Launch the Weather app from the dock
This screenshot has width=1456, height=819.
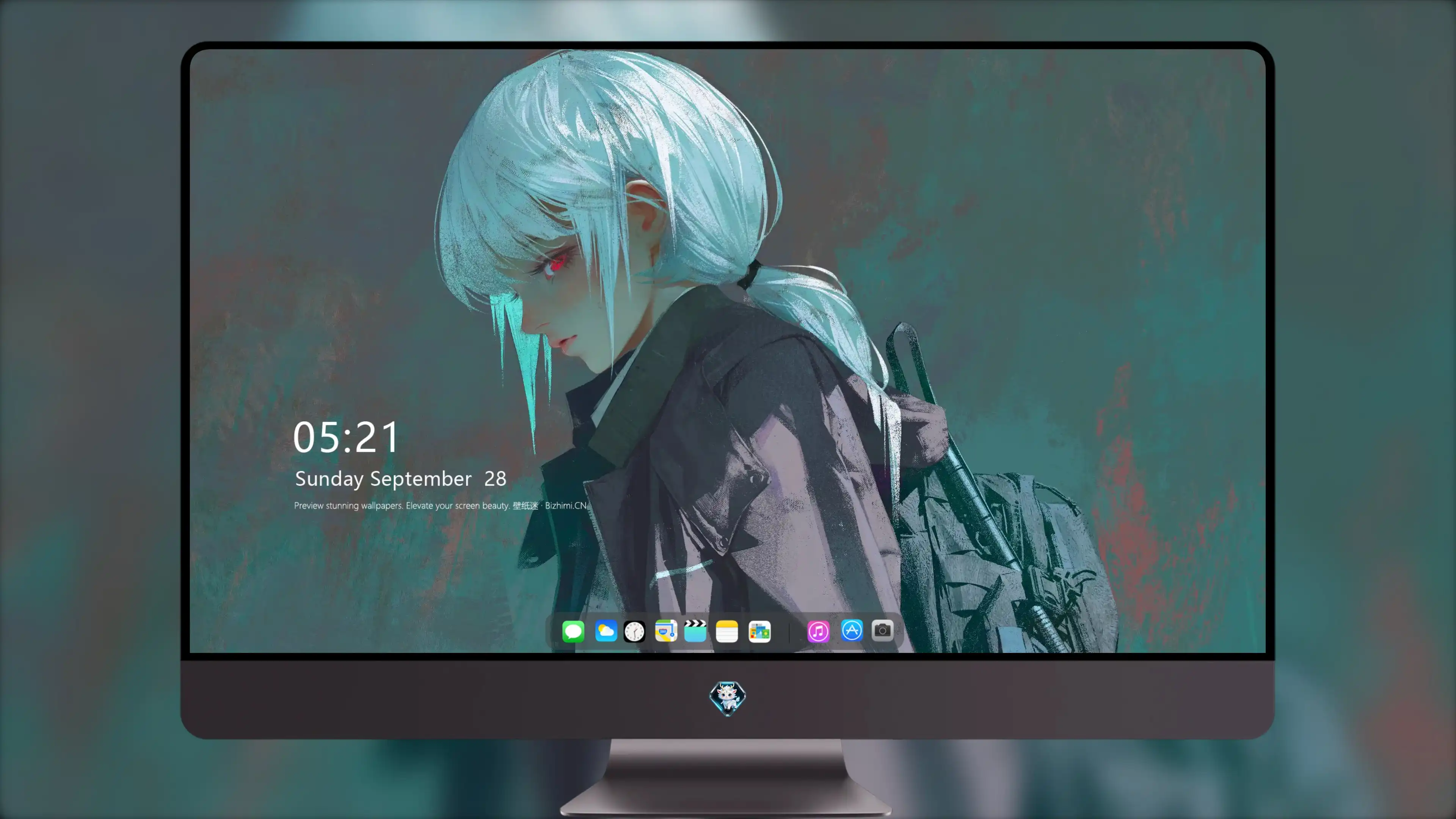click(x=606, y=631)
